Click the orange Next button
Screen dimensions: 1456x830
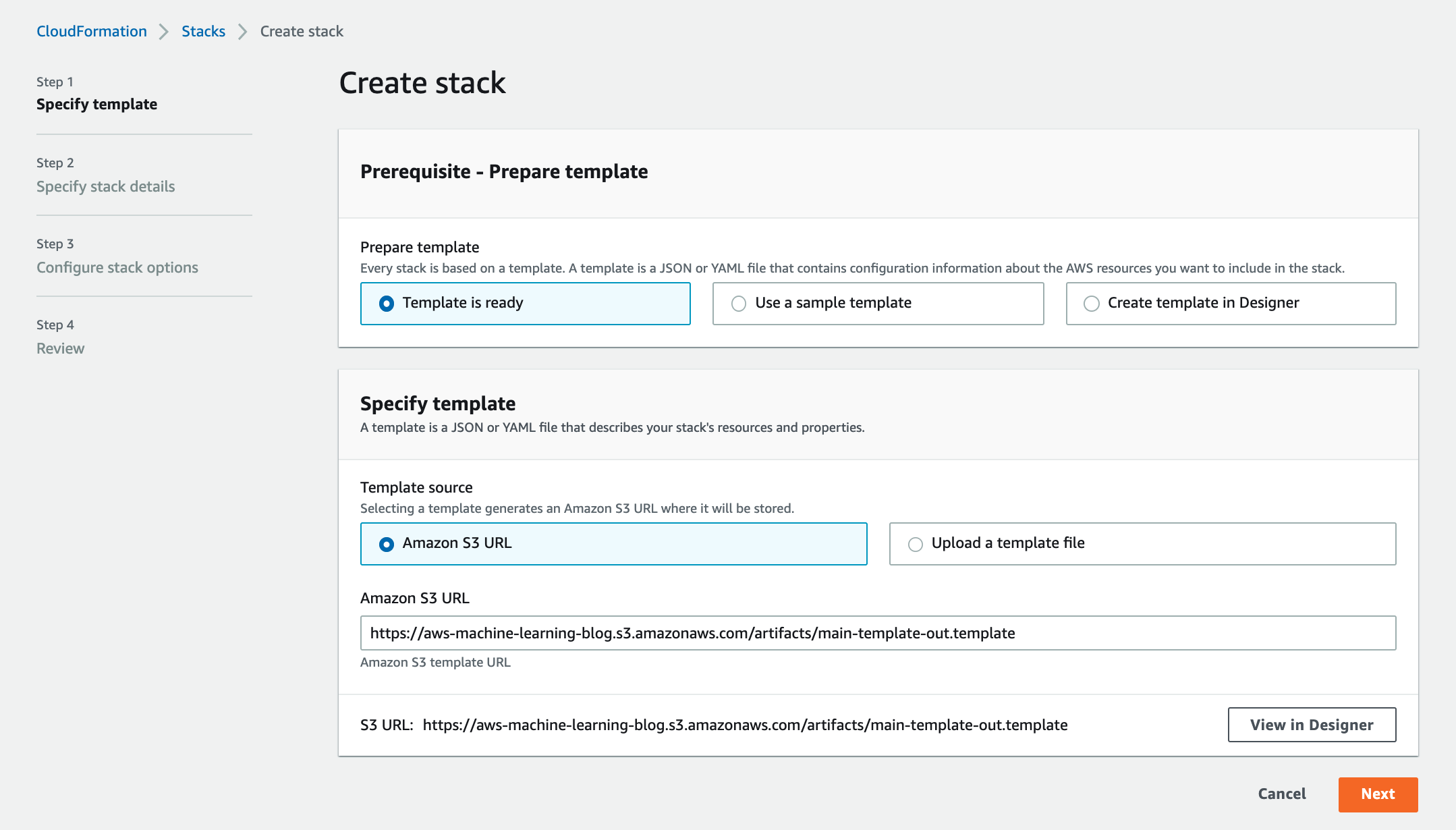click(x=1377, y=794)
